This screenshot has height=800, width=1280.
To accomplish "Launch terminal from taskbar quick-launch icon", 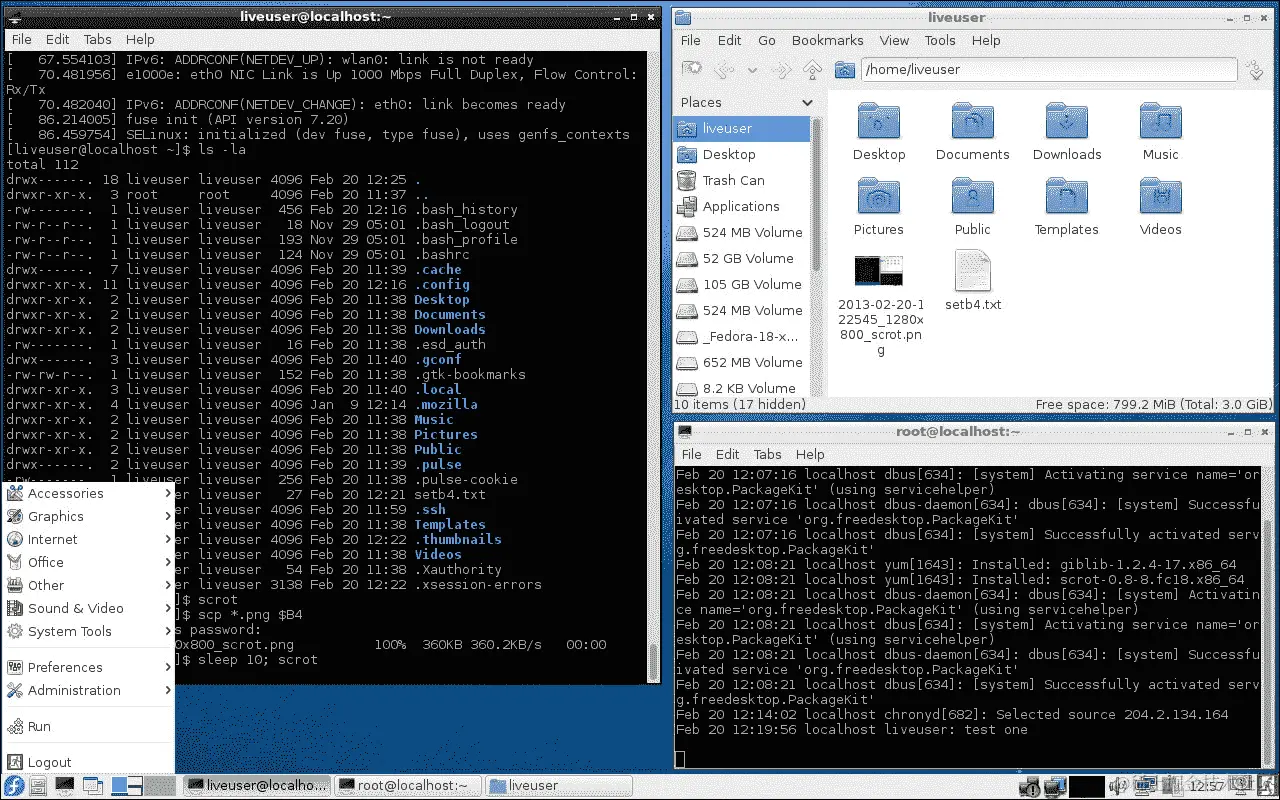I will pyautogui.click(x=64, y=786).
